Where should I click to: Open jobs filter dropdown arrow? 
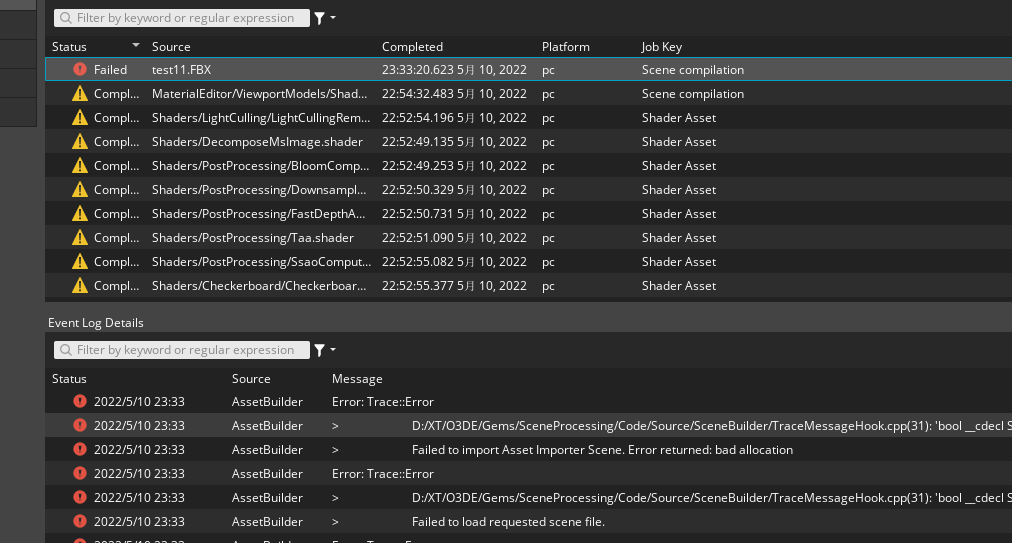[x=333, y=18]
